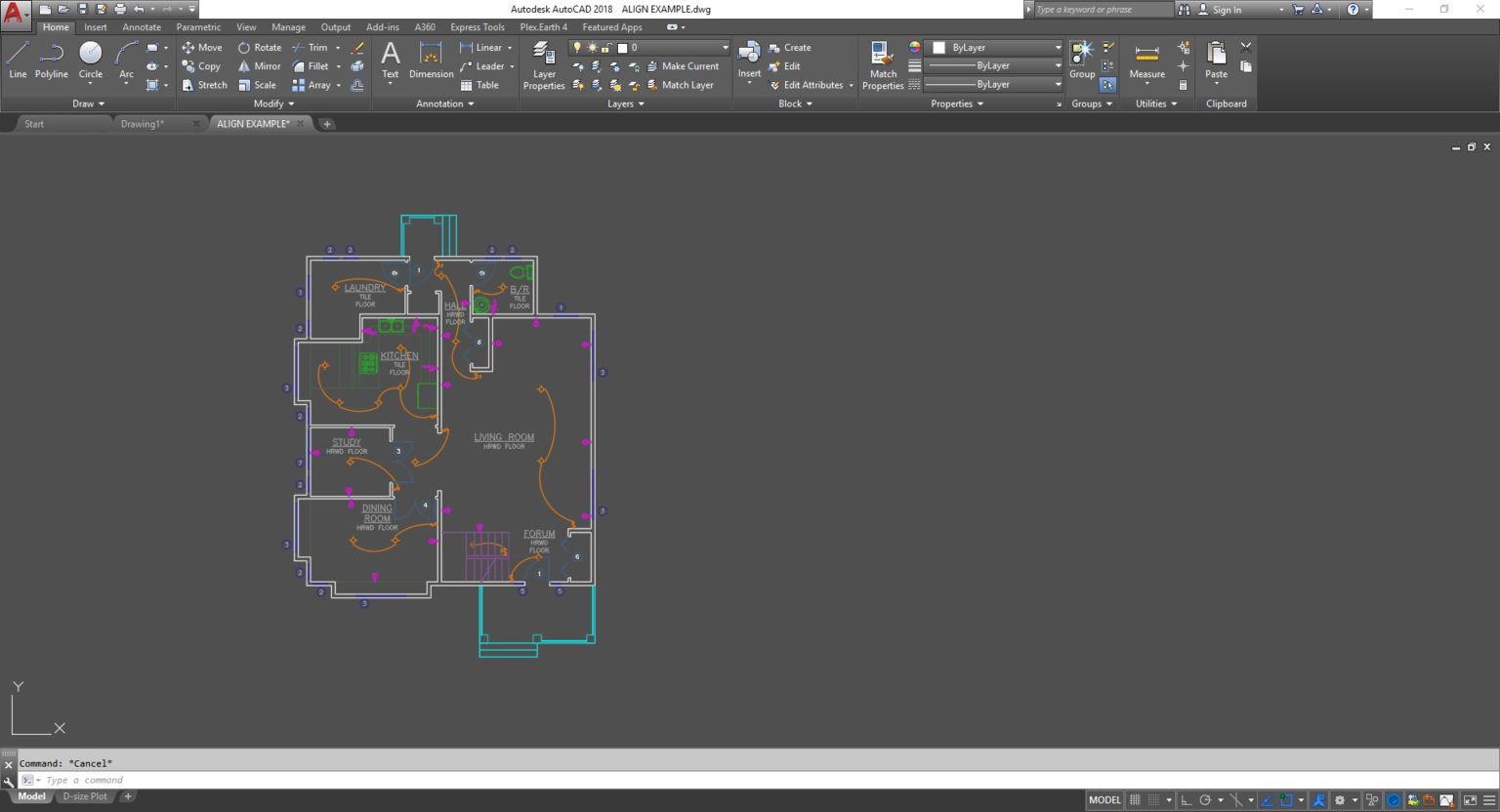This screenshot has height=812, width=1500.
Task: Open the ByLayer color swatch dropdown
Action: (1058, 47)
